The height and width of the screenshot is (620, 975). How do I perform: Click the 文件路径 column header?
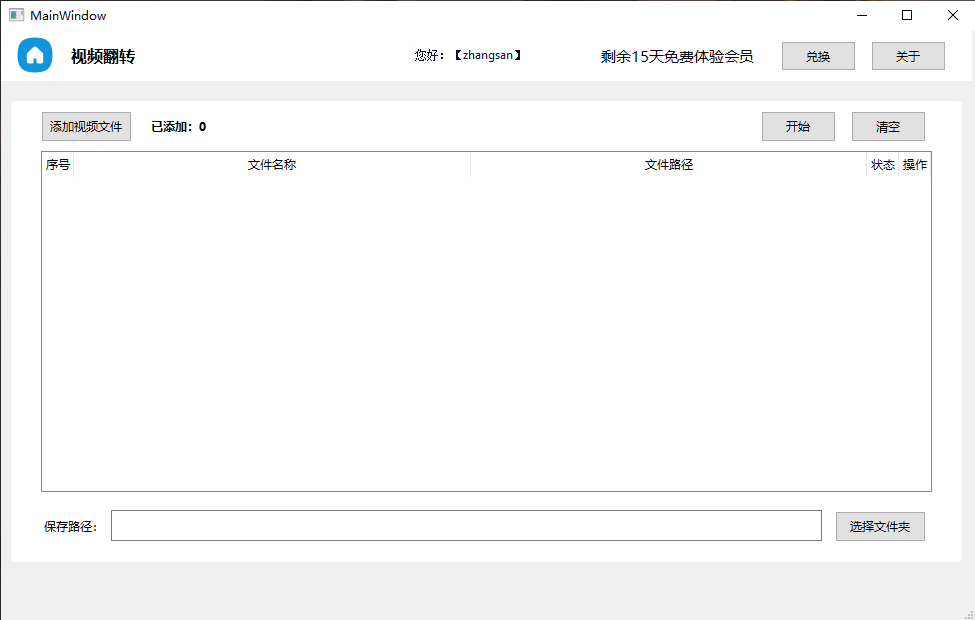click(x=668, y=165)
